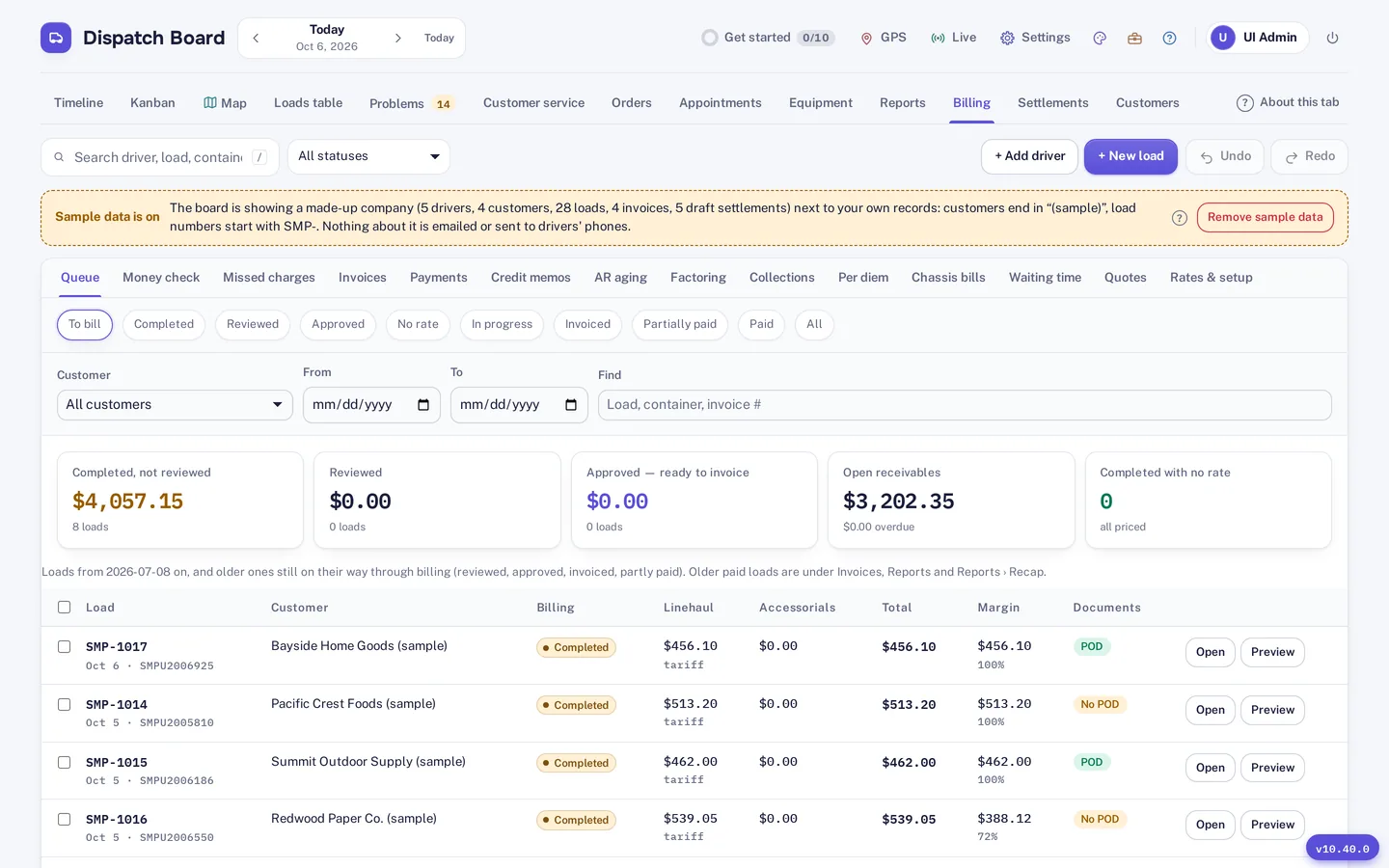Preview the SMP-1015 load
The height and width of the screenshot is (868, 1389).
point(1272,768)
